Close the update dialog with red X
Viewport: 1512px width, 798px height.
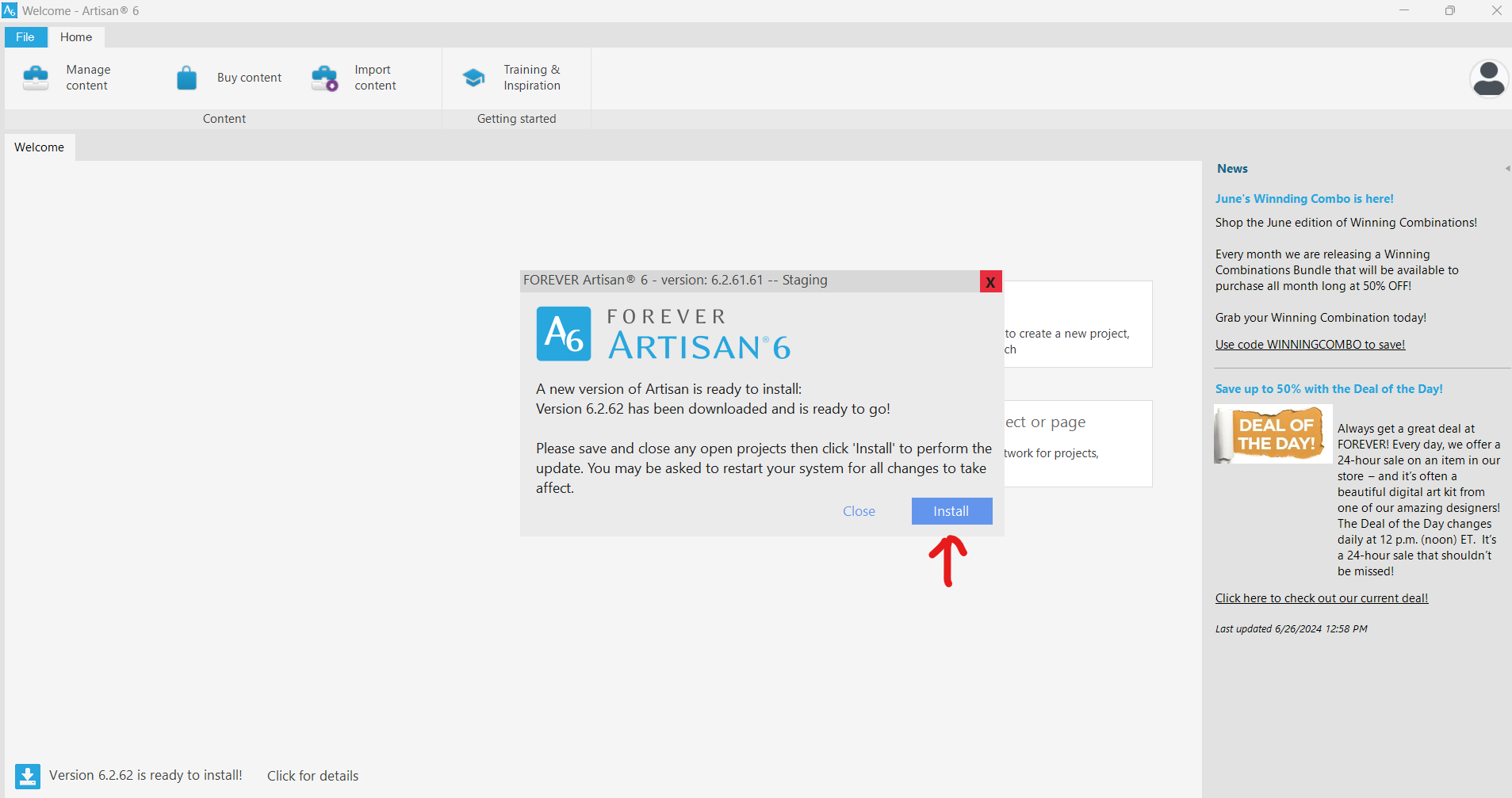(x=990, y=281)
